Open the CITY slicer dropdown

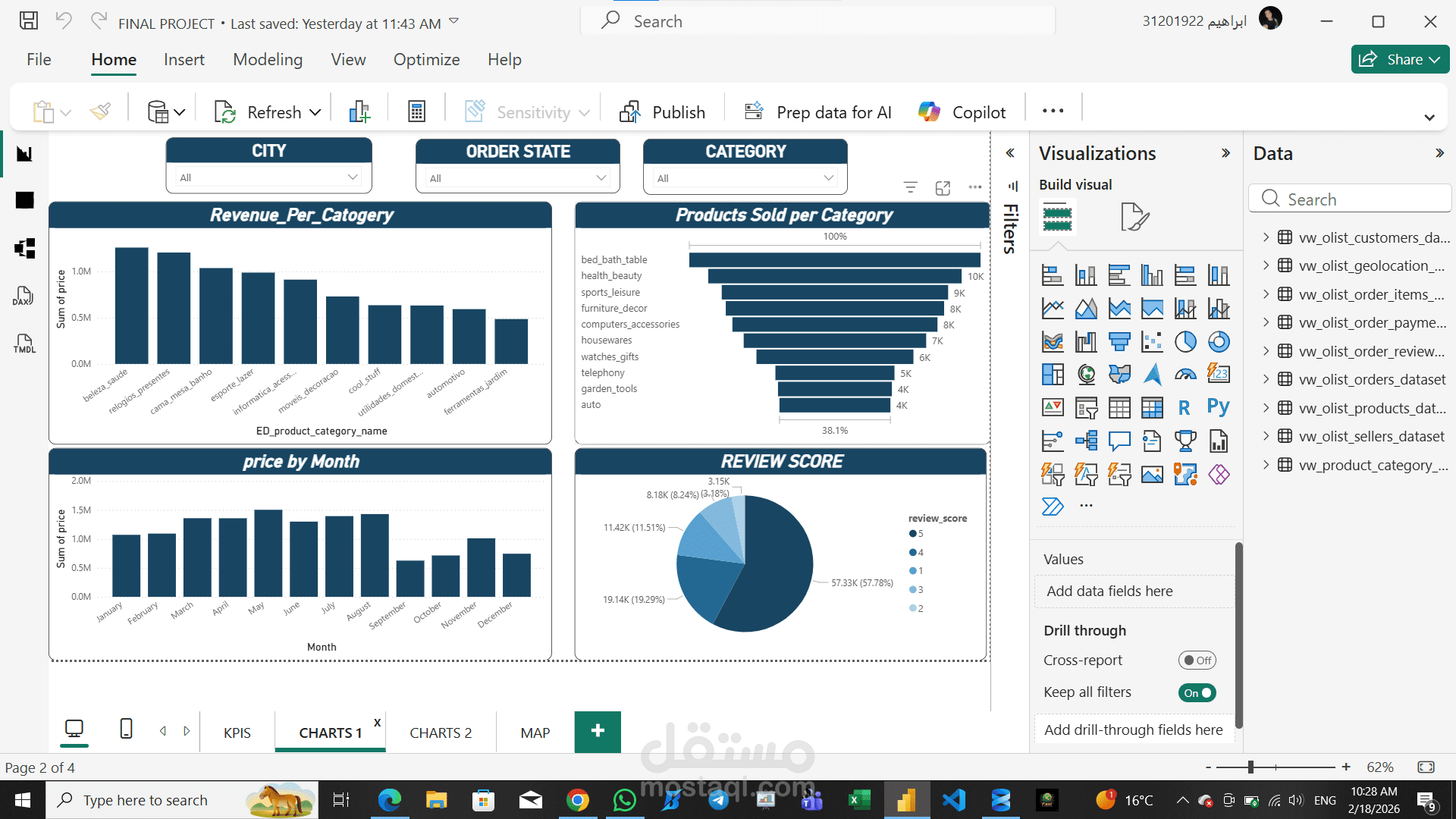352,177
